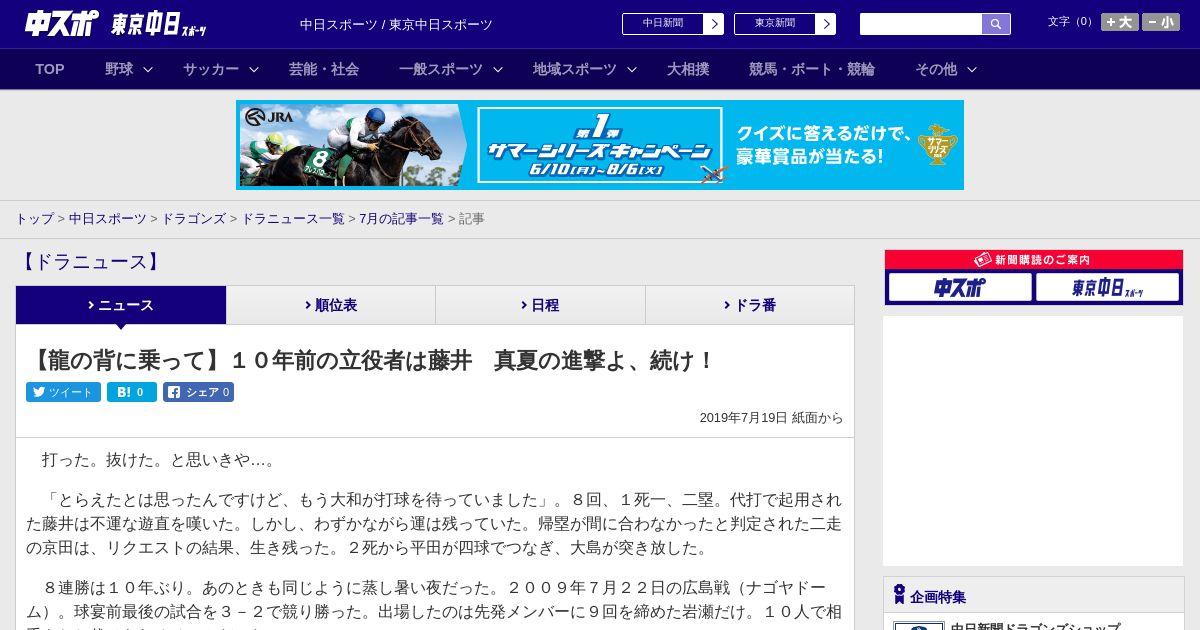The height and width of the screenshot is (630, 1200).
Task: Switch to the ドラ番 tab
Action: 750,305
